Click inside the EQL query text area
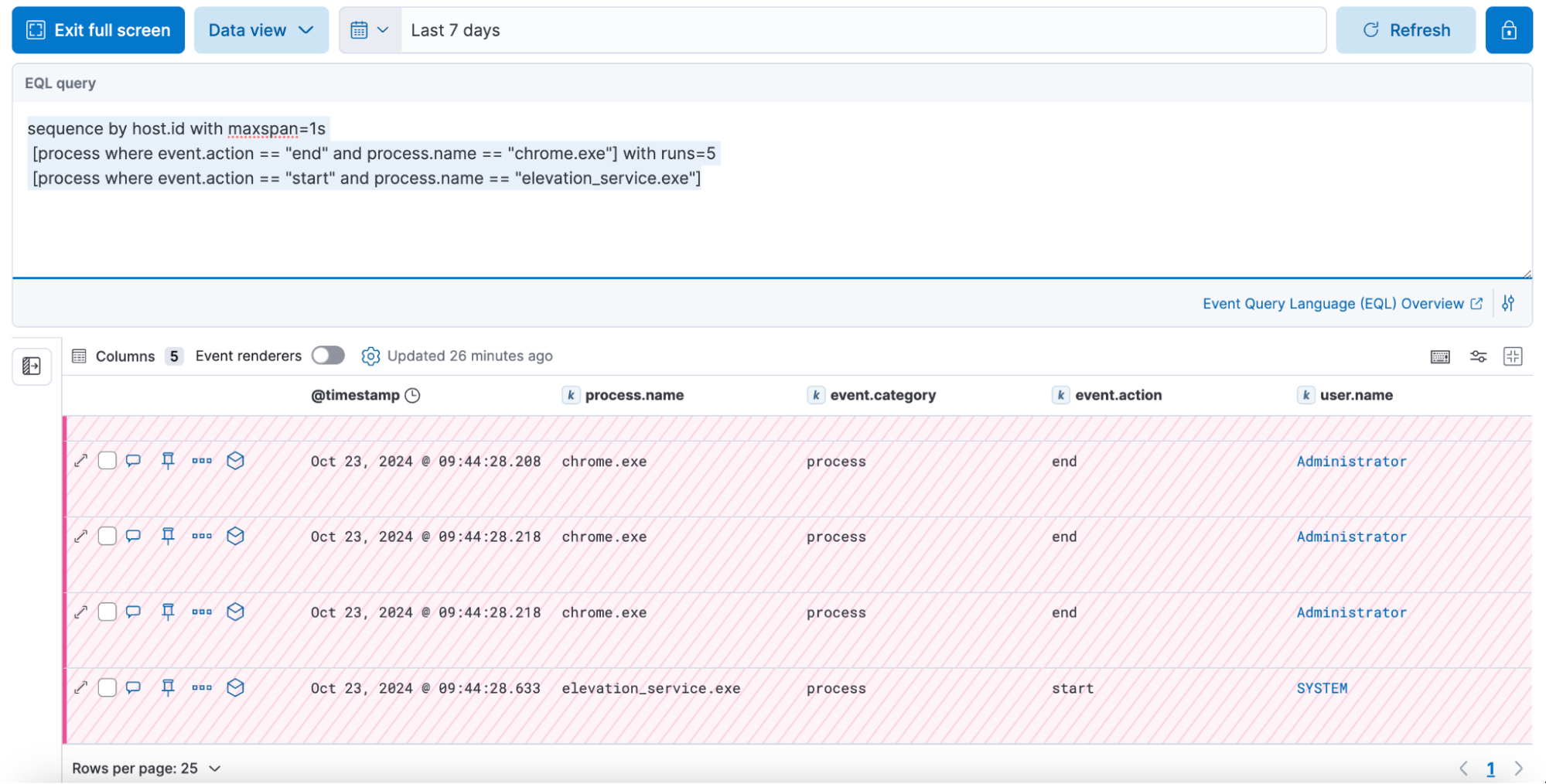Image resolution: width=1546 pixels, height=784 pixels. click(771, 224)
